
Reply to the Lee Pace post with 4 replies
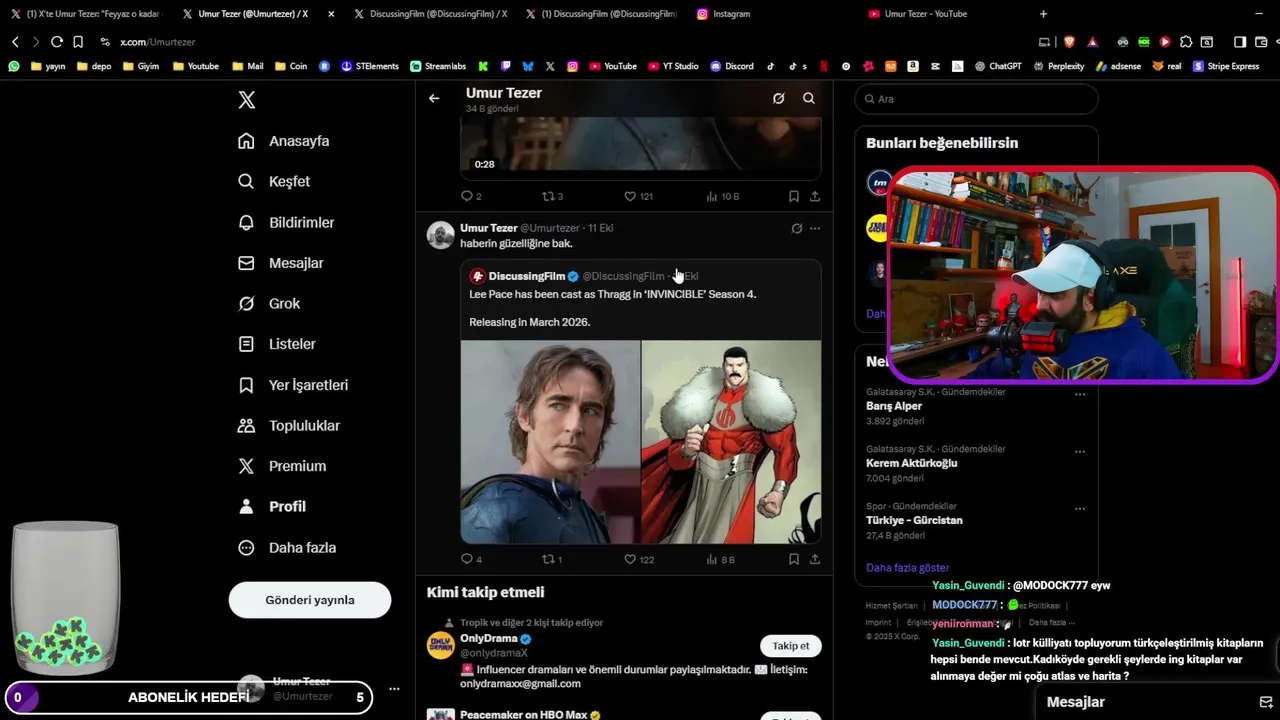471,559
